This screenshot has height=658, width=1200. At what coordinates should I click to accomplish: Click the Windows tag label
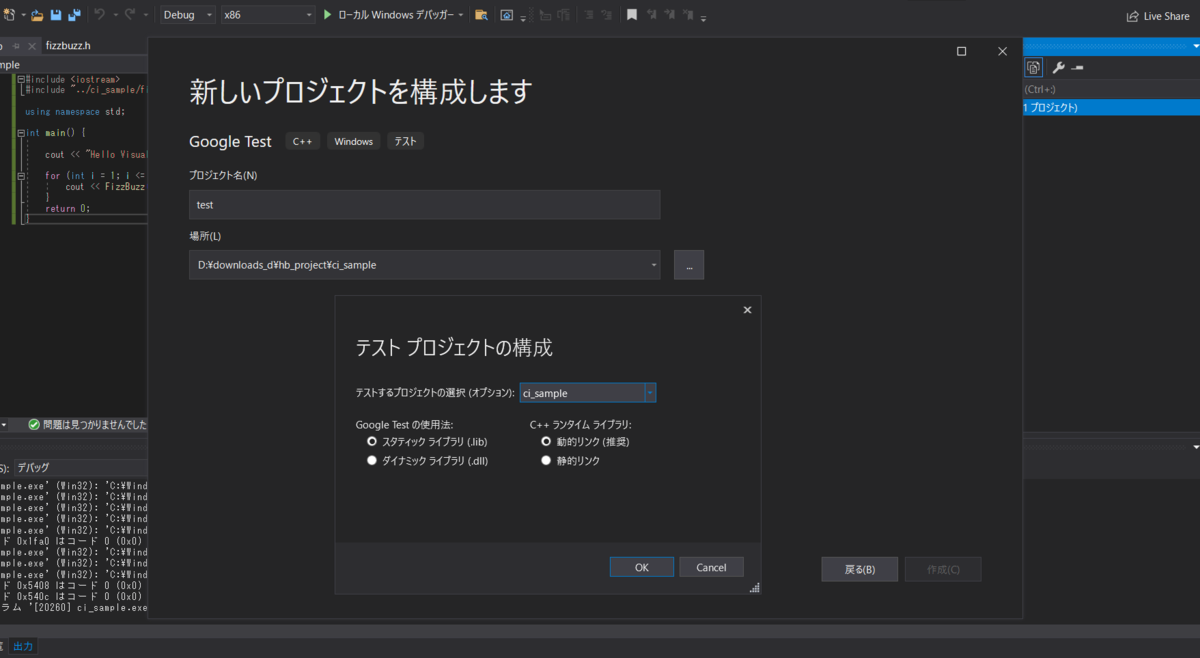coord(353,142)
